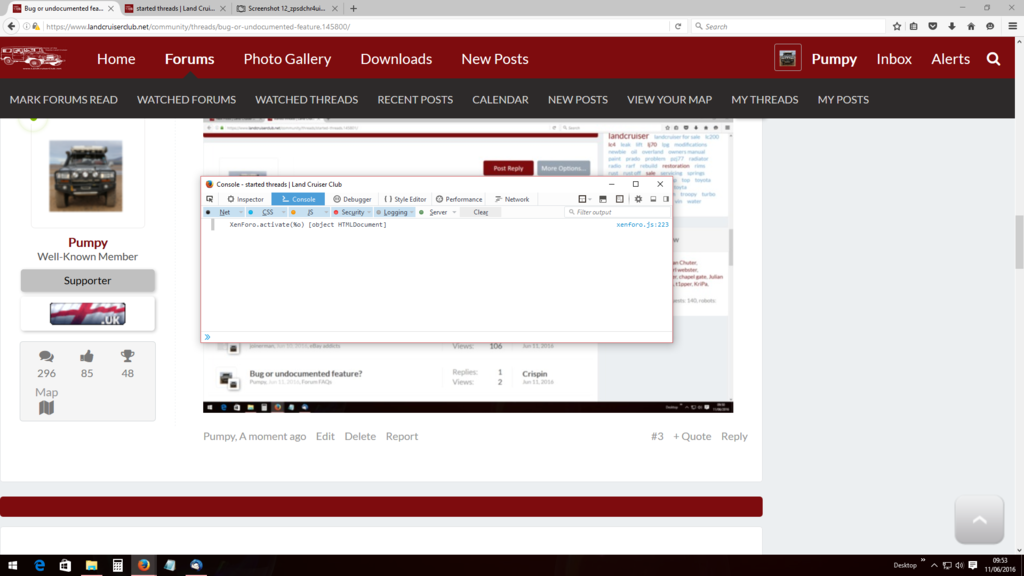1024x576 pixels.
Task: View Pumpy's likes thumbs-up icon
Action: click(x=87, y=356)
